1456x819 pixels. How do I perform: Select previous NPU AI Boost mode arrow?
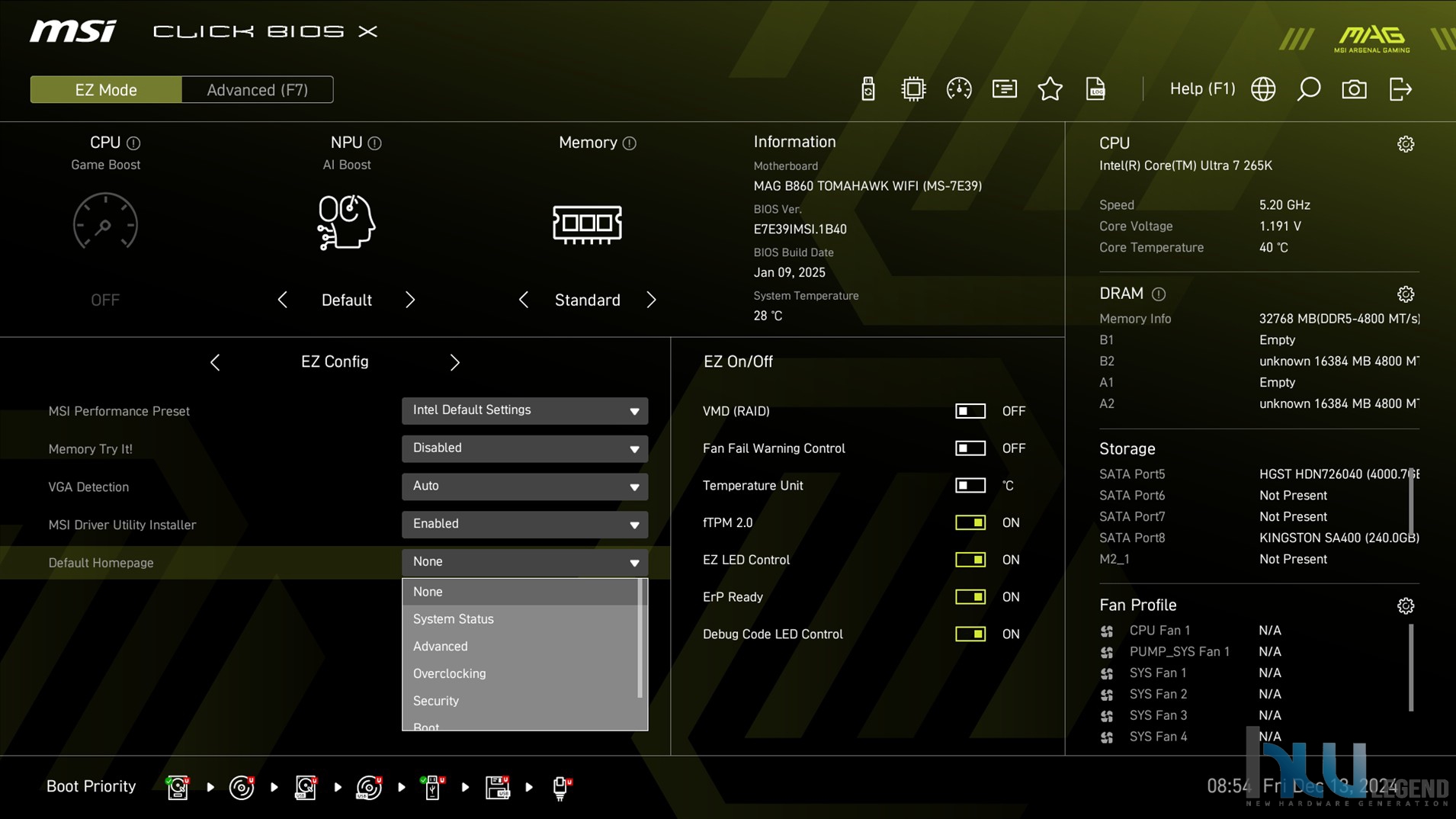point(282,300)
